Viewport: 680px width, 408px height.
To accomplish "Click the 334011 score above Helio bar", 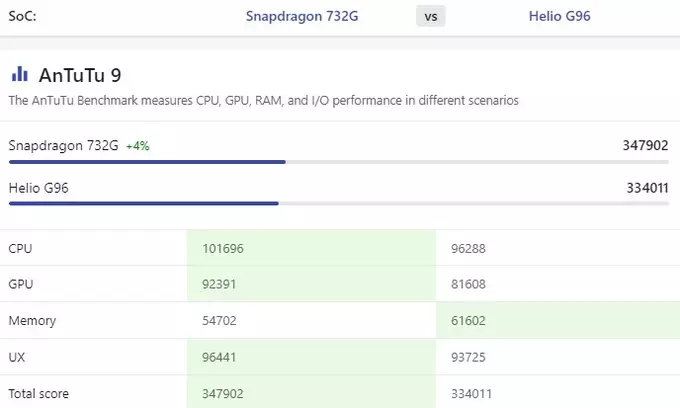I will (647, 188).
